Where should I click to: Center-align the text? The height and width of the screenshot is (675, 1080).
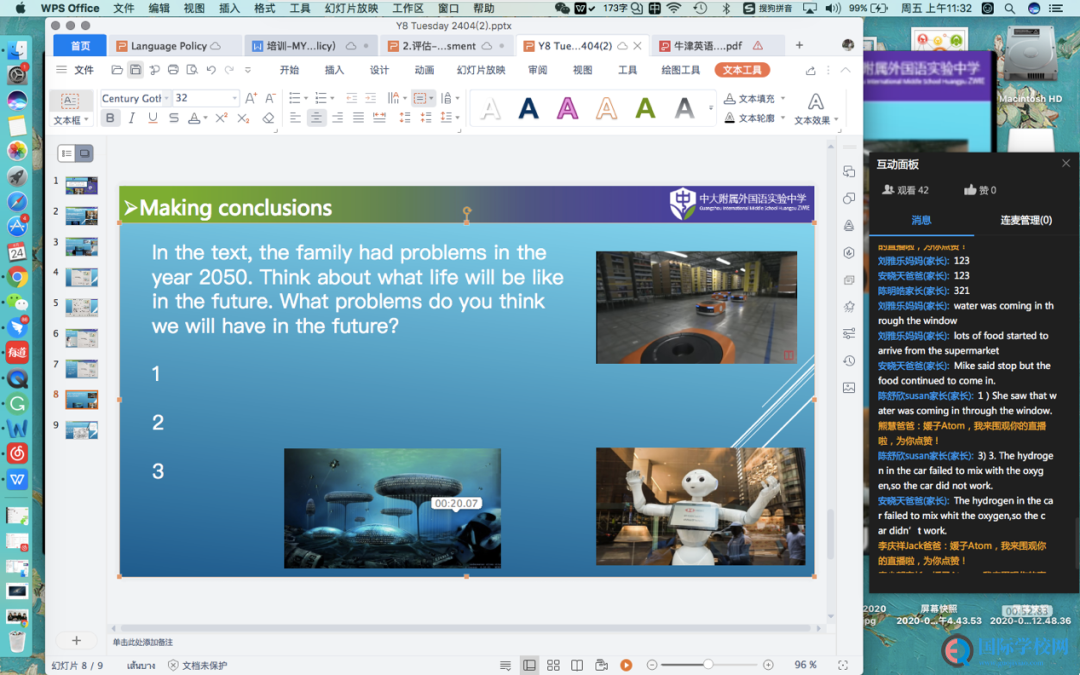pos(316,118)
